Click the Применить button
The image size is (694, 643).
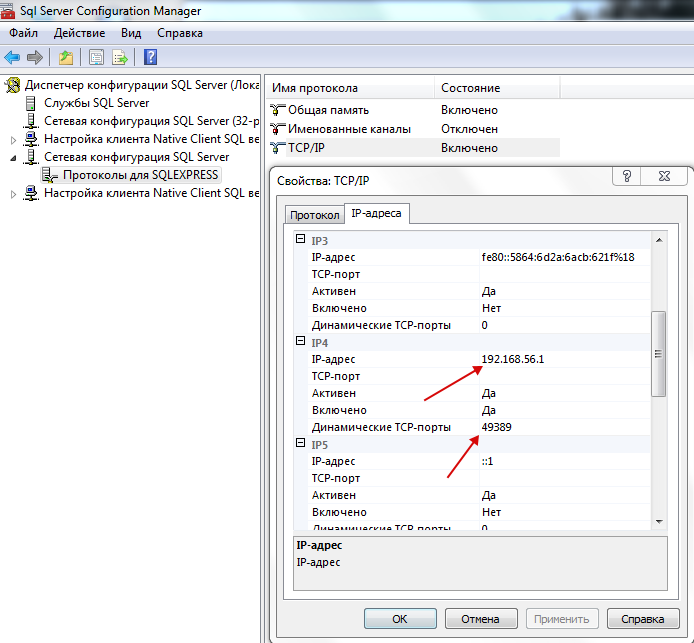[562, 618]
